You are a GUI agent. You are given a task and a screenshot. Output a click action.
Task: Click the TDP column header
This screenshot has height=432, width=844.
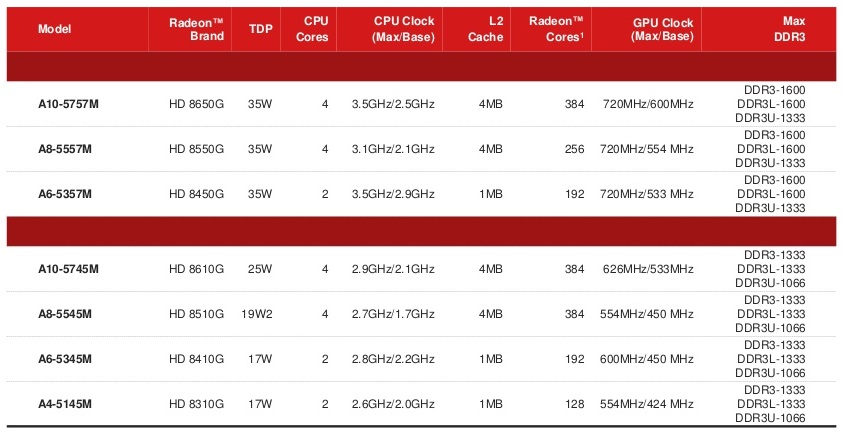tap(261, 29)
